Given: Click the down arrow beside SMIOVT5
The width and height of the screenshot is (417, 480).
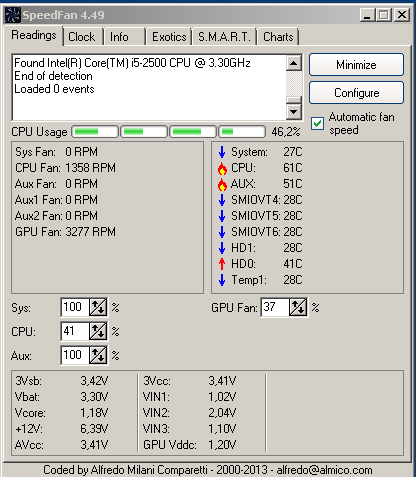Looking at the screenshot, I should coord(222,216).
